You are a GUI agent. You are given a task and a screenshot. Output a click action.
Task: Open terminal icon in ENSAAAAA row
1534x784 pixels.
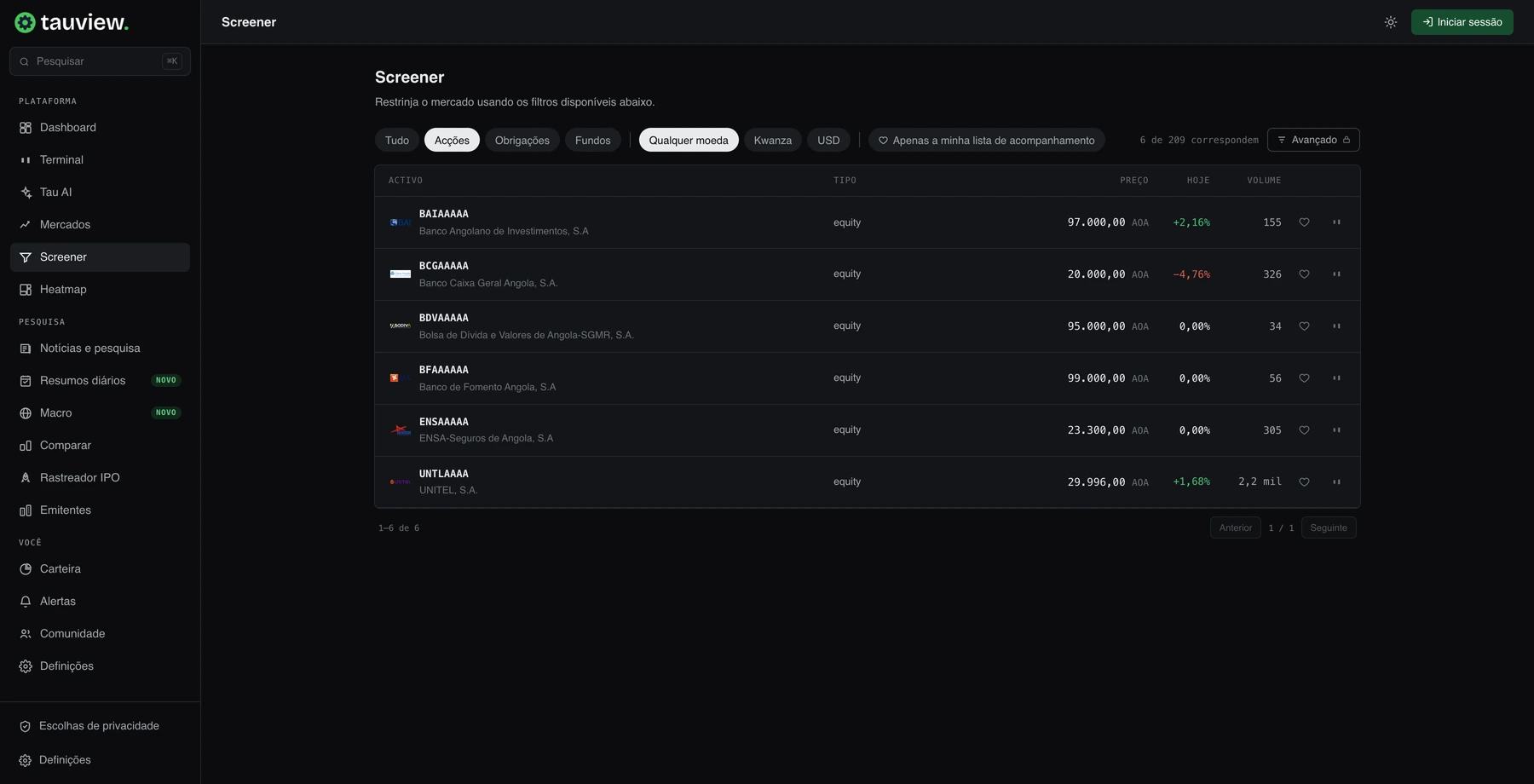[1336, 430]
